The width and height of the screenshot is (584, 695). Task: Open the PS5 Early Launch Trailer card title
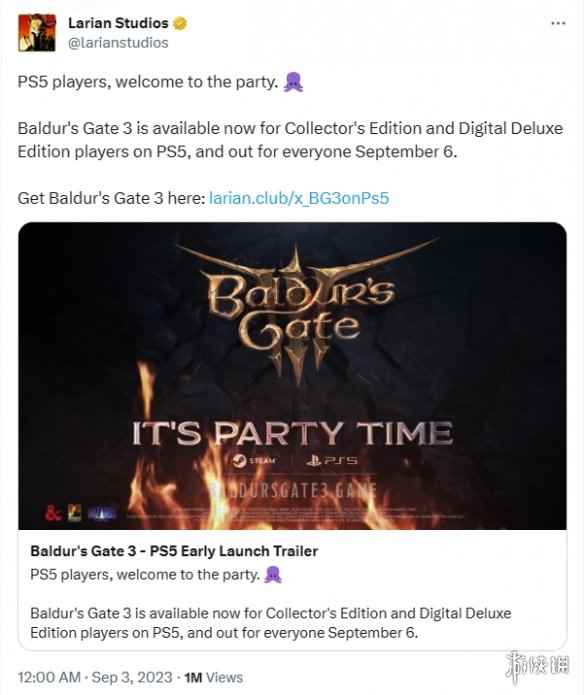174,551
